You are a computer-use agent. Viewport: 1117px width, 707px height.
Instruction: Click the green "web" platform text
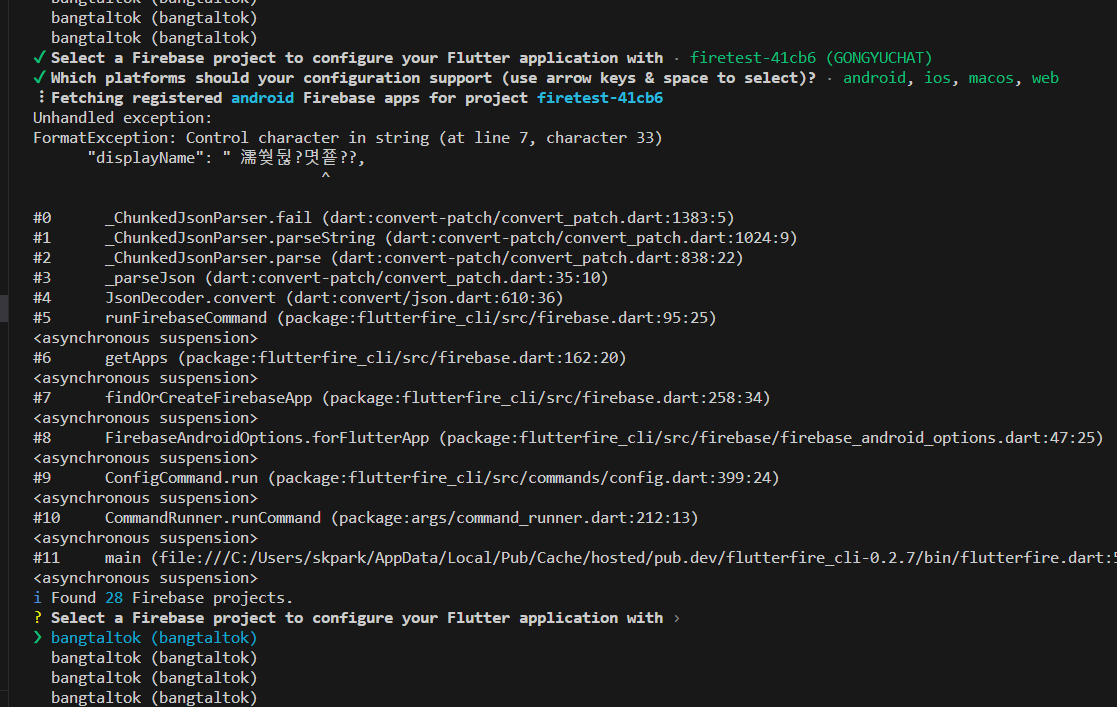click(x=1044, y=78)
